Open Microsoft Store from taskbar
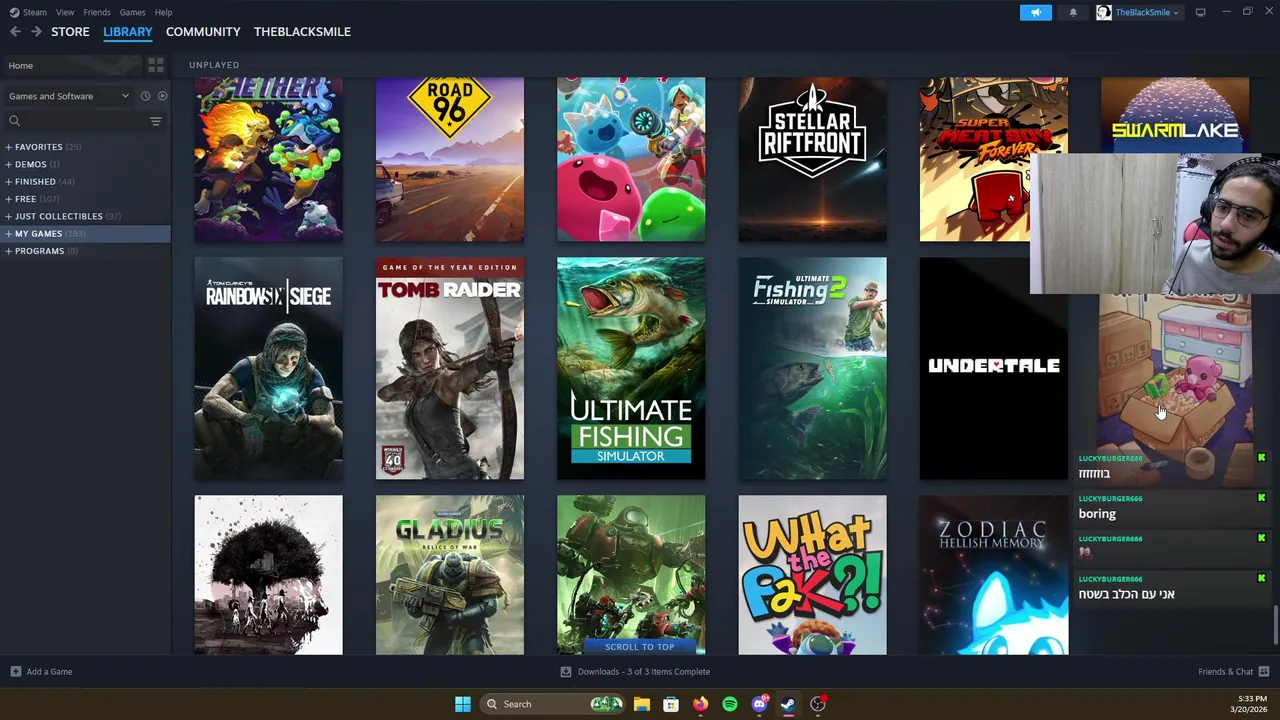Viewport: 1280px width, 720px height. 671,704
